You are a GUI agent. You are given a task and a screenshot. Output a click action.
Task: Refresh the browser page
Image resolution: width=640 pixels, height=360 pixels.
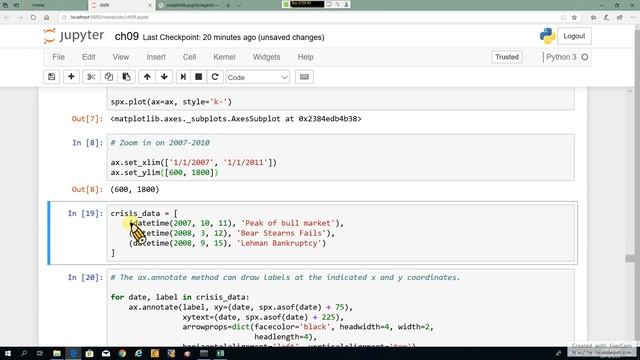click(33, 17)
